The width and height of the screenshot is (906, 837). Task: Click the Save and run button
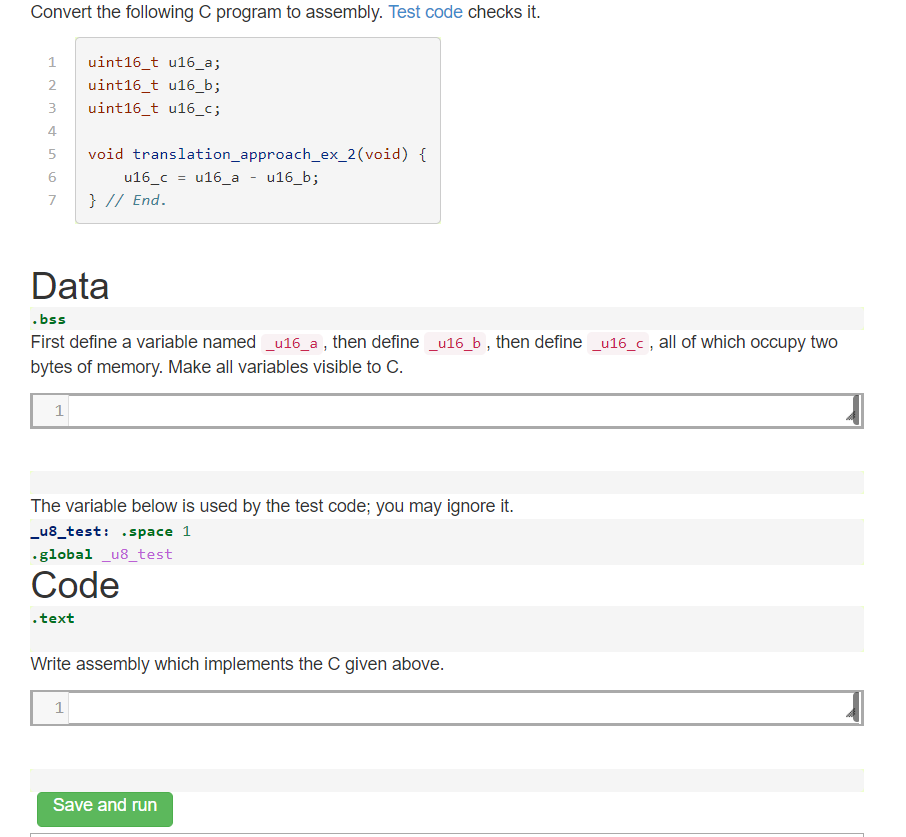(x=104, y=808)
